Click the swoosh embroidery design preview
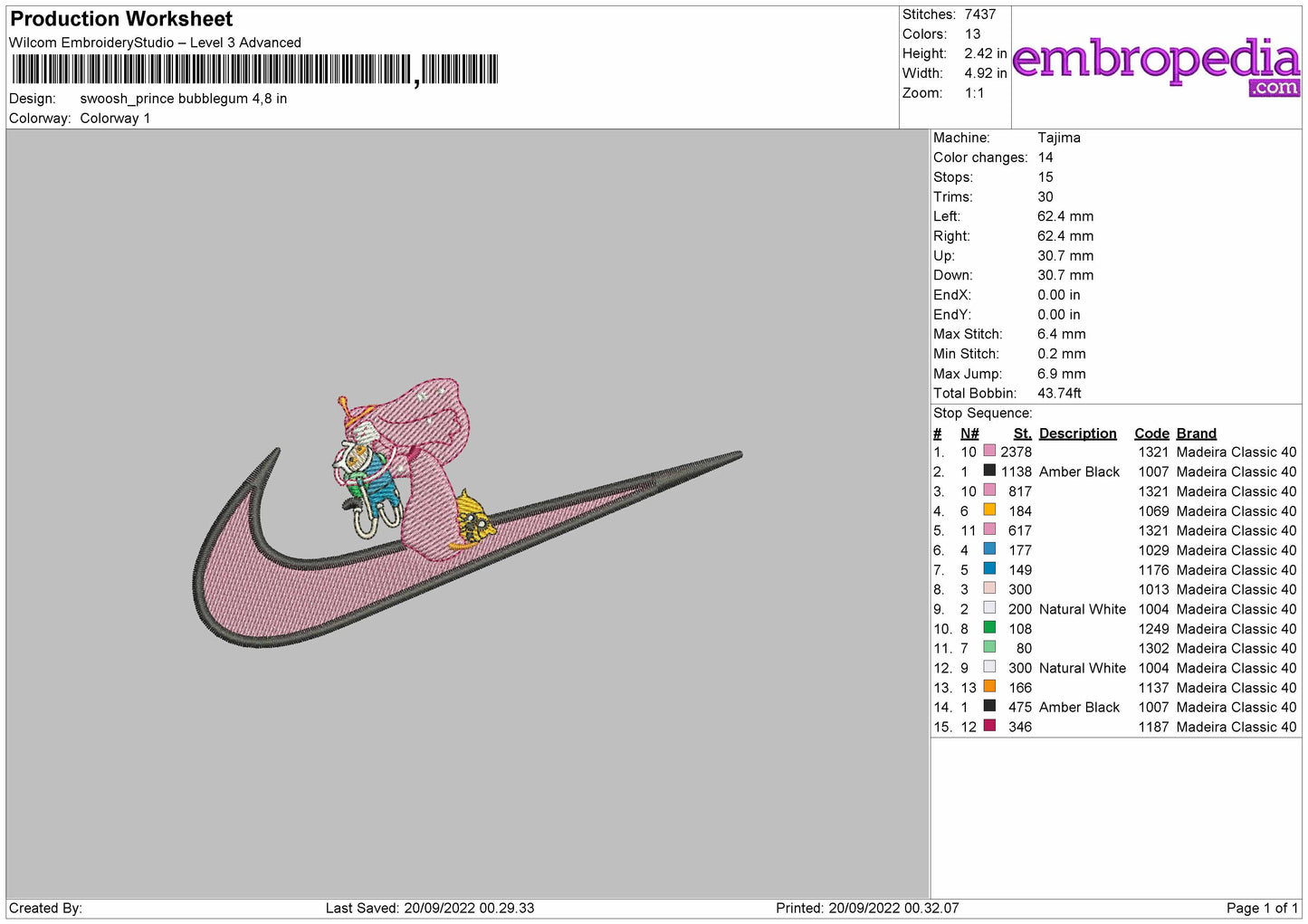Viewport: 1308px width, 924px height. [x=467, y=512]
